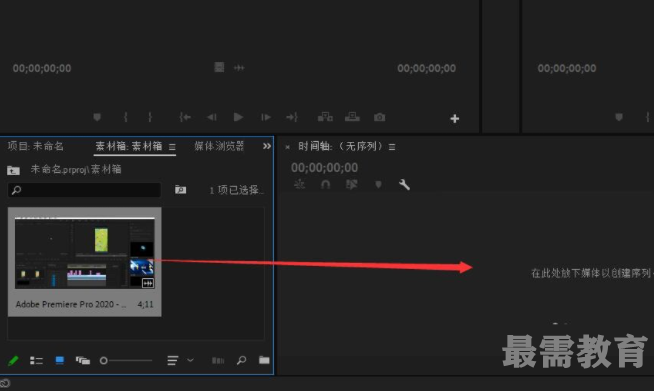
Task: Toggle project write lock pencil icon
Action: pos(13,360)
